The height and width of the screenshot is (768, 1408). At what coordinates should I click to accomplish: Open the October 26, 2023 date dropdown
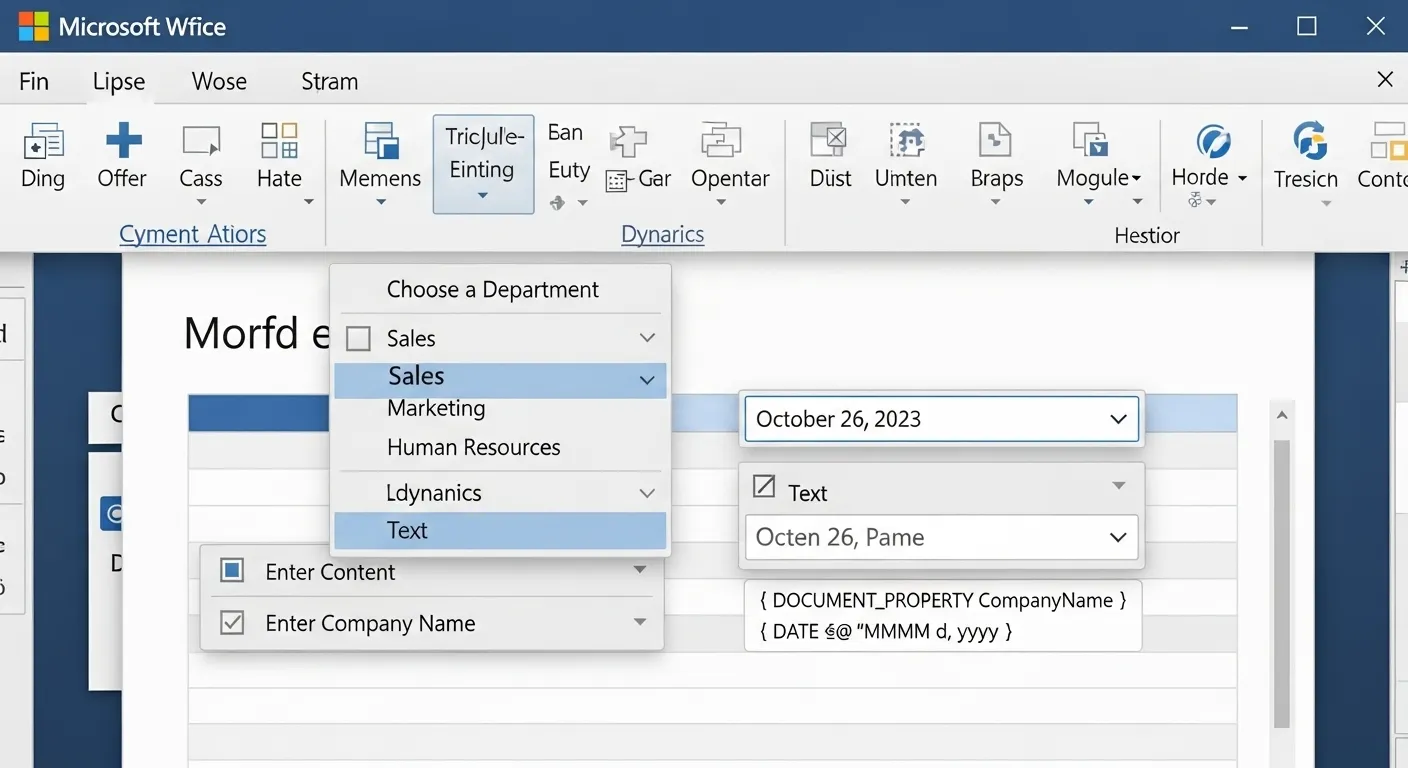tap(1118, 419)
